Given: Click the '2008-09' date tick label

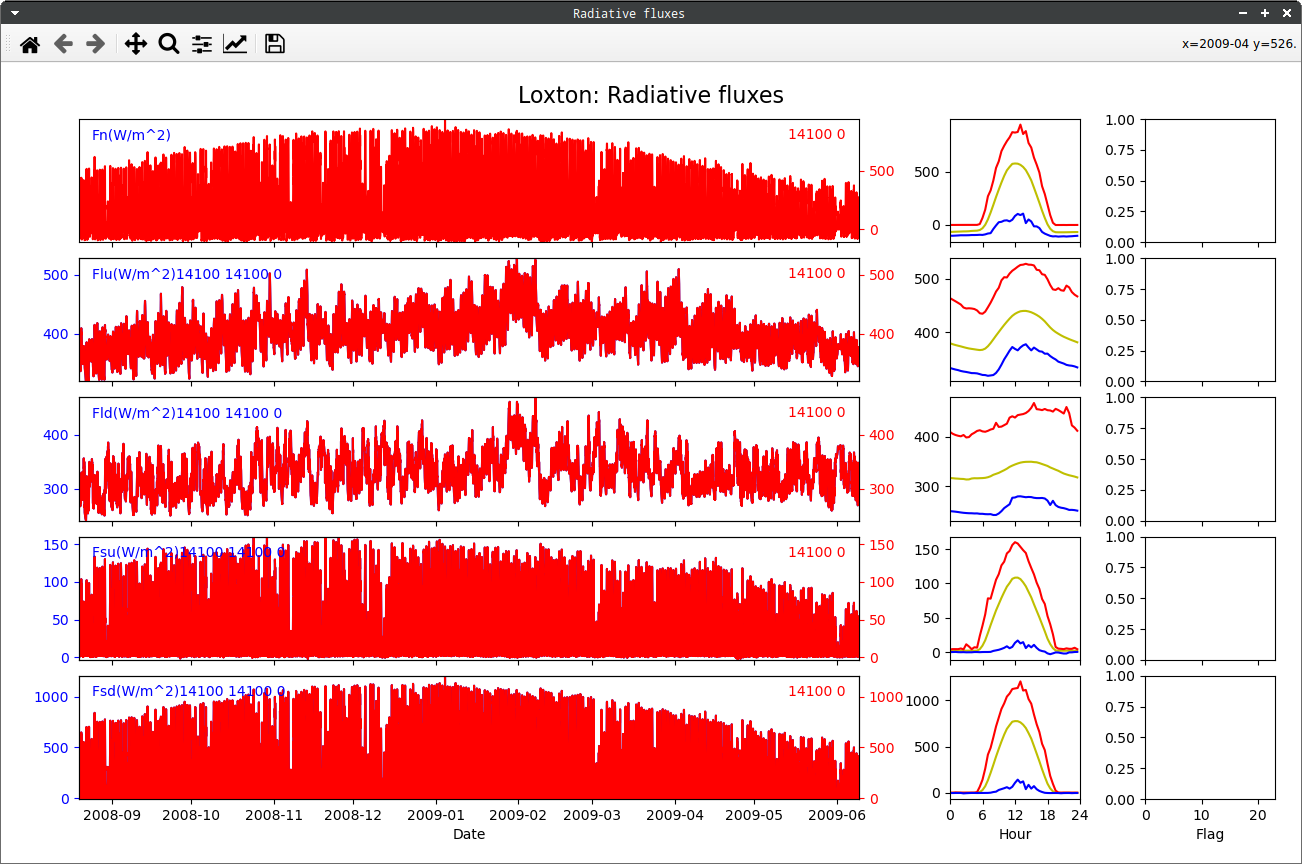Looking at the screenshot, I should (111, 815).
